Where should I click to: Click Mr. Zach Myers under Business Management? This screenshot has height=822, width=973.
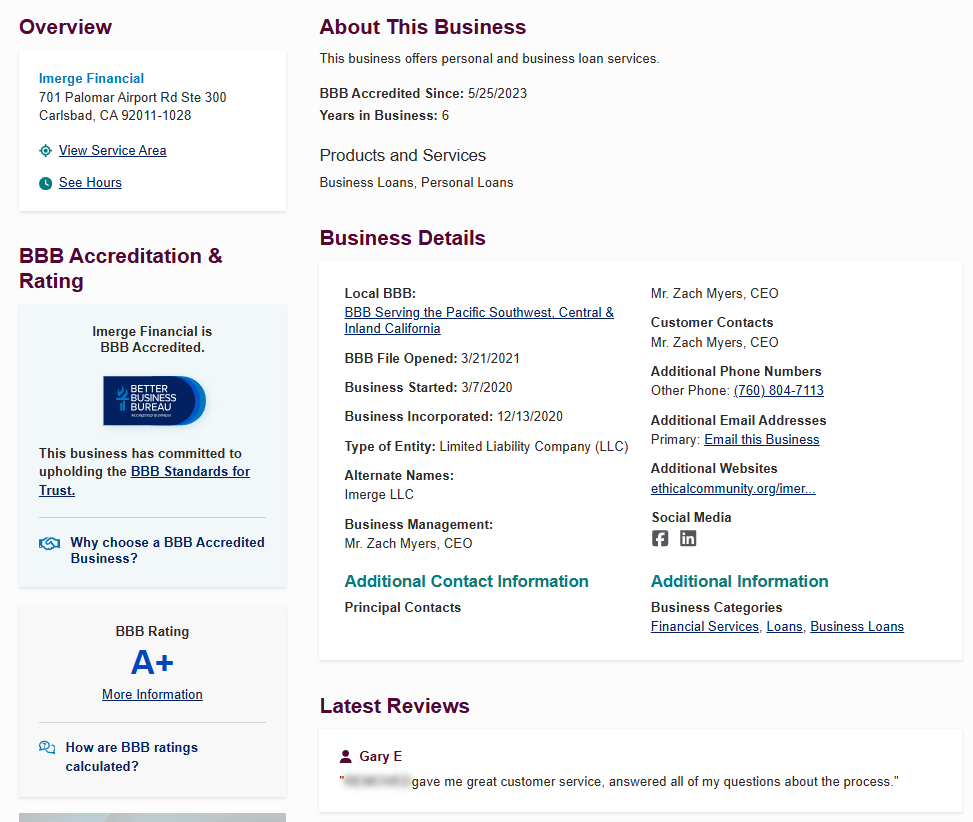tap(408, 543)
